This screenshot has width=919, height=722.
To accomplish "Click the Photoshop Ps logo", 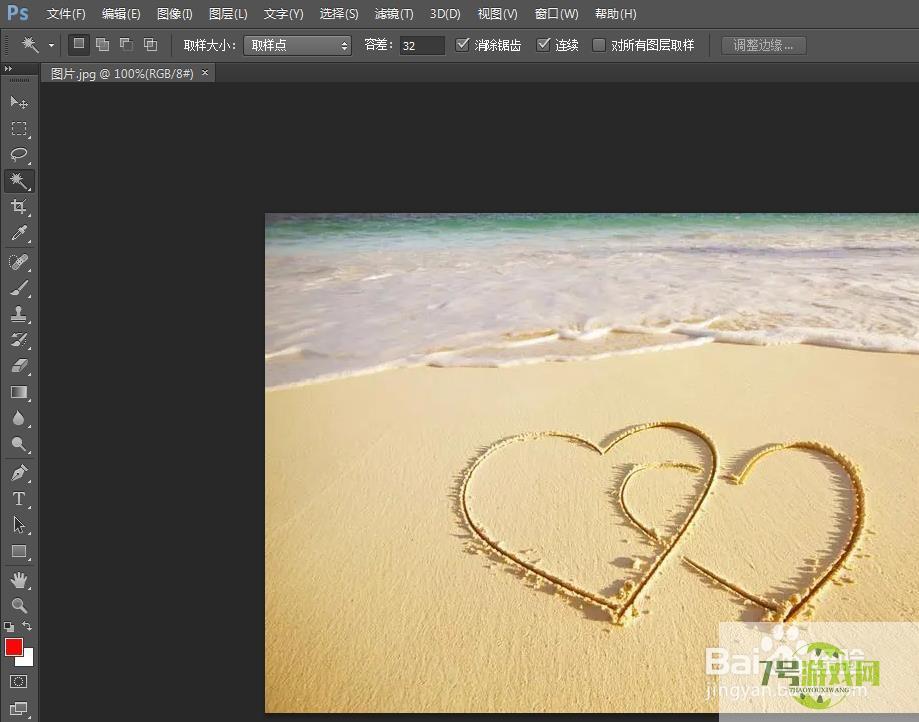I will [18, 13].
